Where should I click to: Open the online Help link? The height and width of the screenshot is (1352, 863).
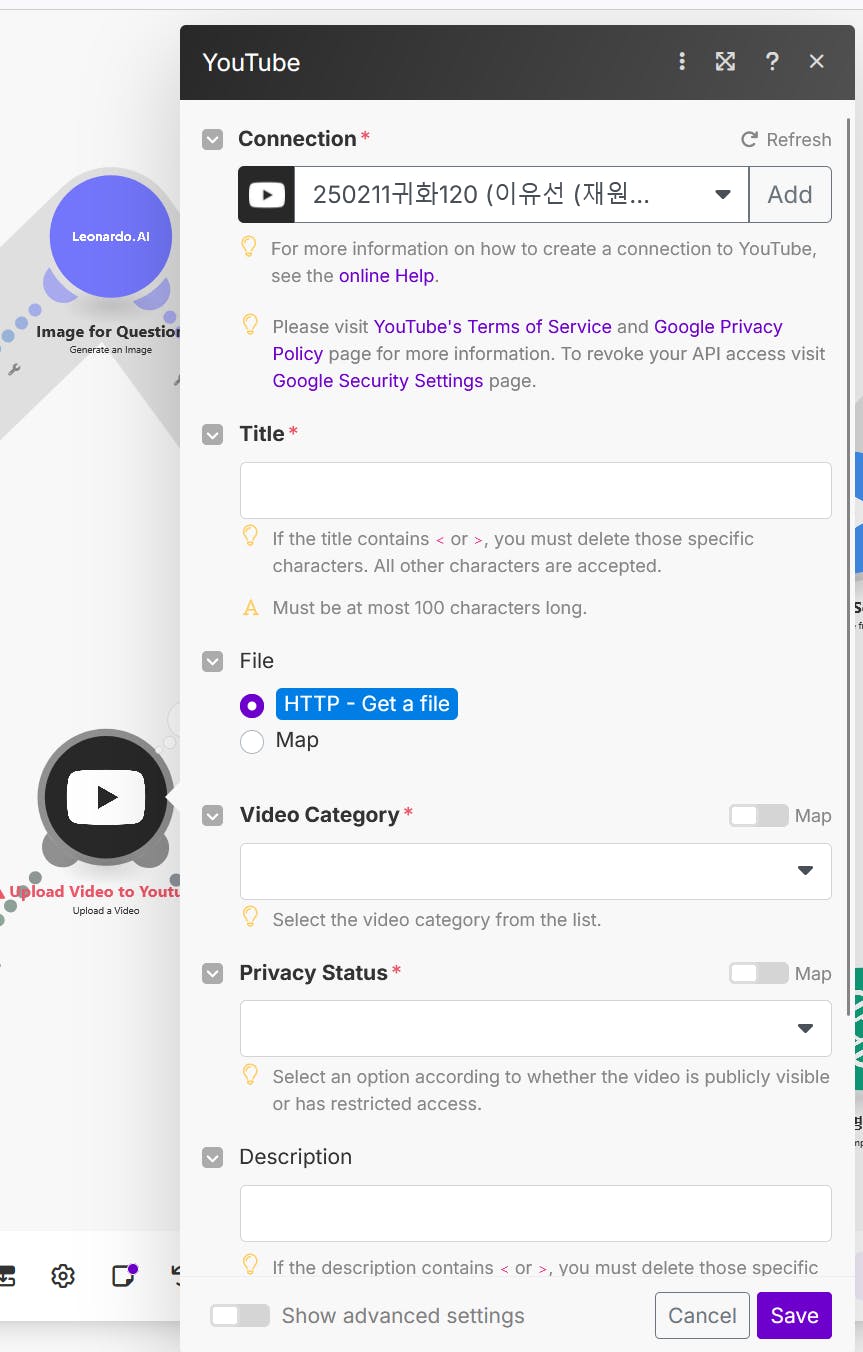pyautogui.click(x=386, y=275)
